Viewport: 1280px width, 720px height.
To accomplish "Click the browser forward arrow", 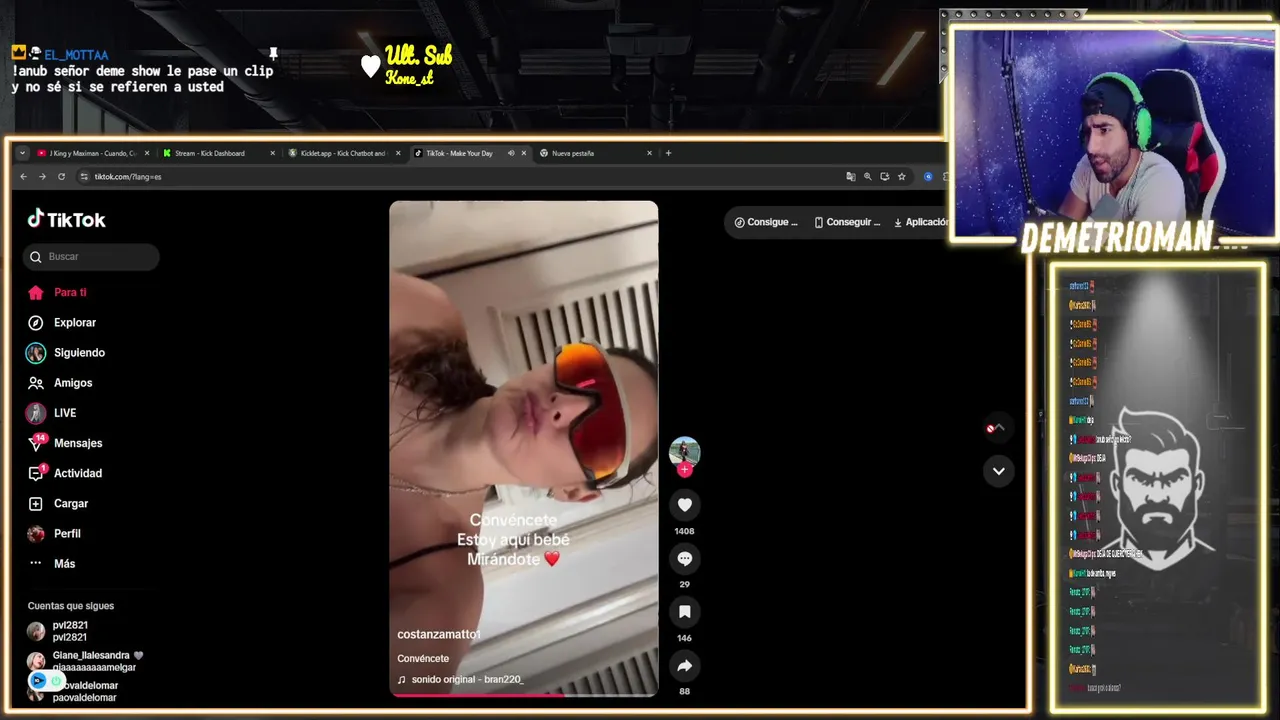I will [42, 176].
